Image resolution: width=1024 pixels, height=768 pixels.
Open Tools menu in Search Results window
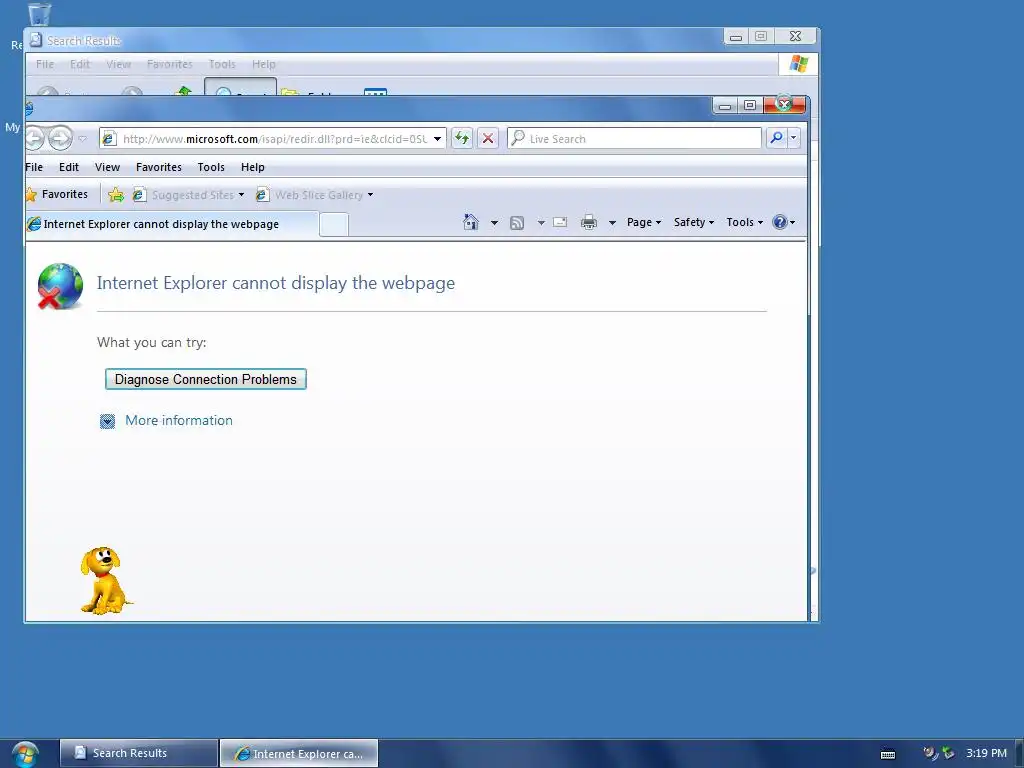222,64
